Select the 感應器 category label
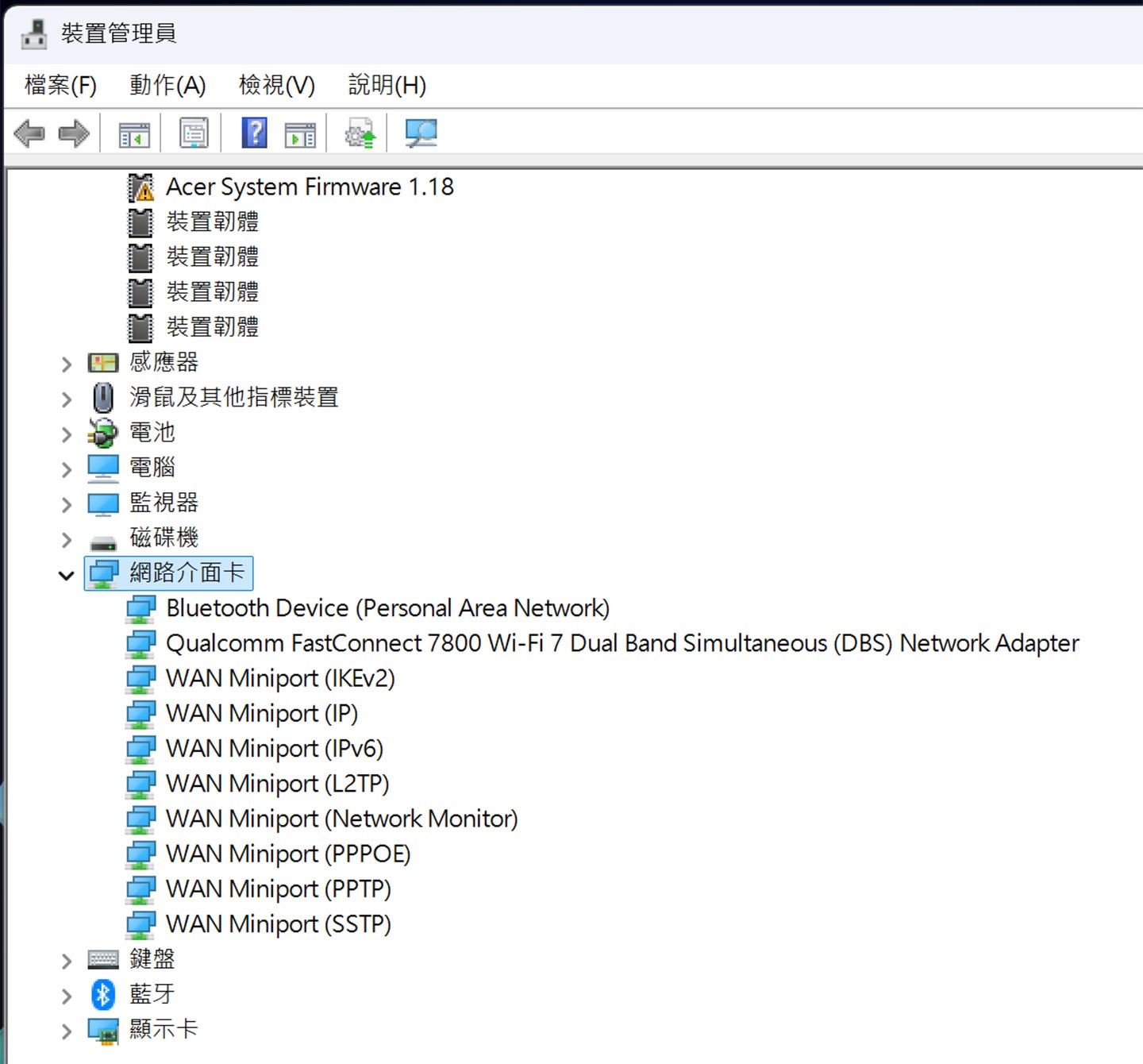Viewport: 1143px width, 1064px height. click(x=164, y=363)
